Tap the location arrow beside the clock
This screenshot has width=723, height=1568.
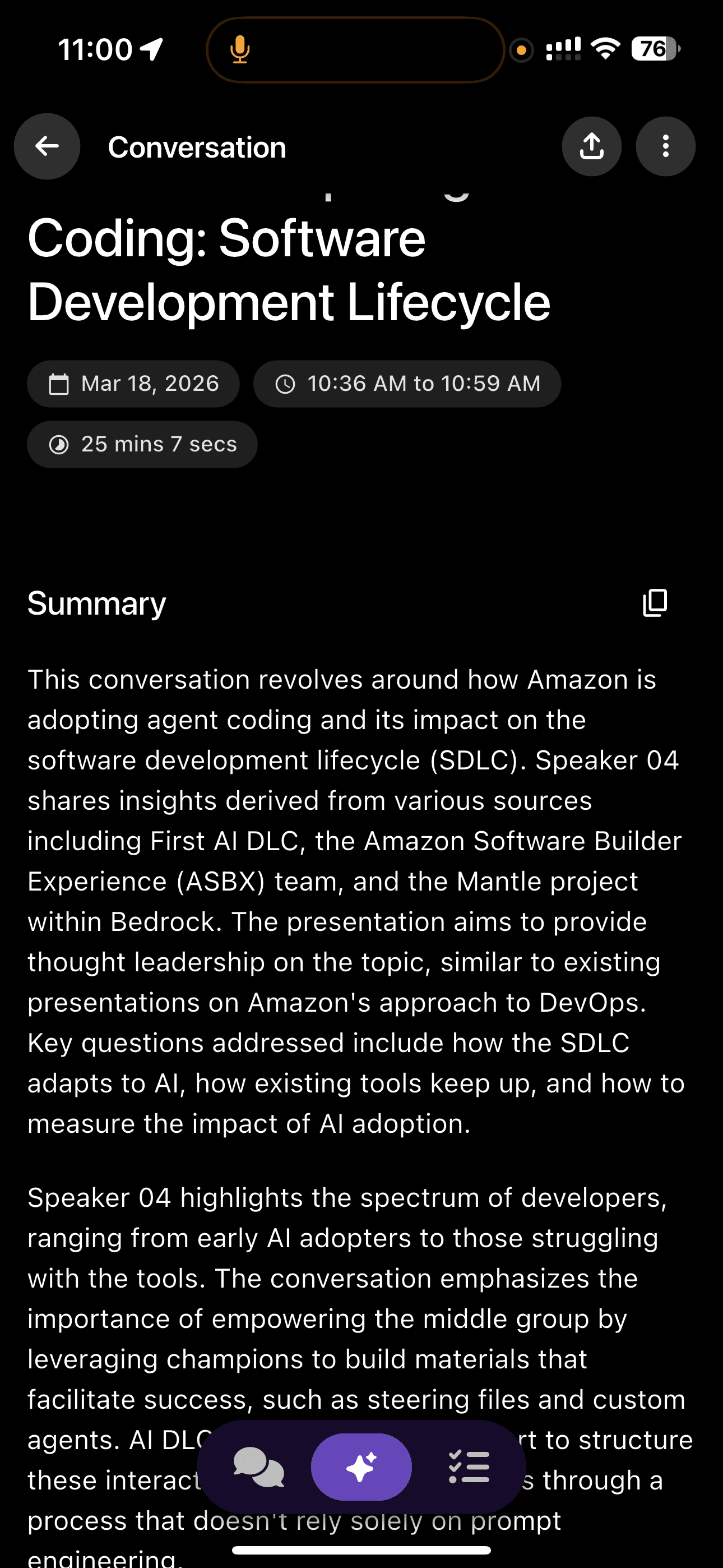point(150,48)
